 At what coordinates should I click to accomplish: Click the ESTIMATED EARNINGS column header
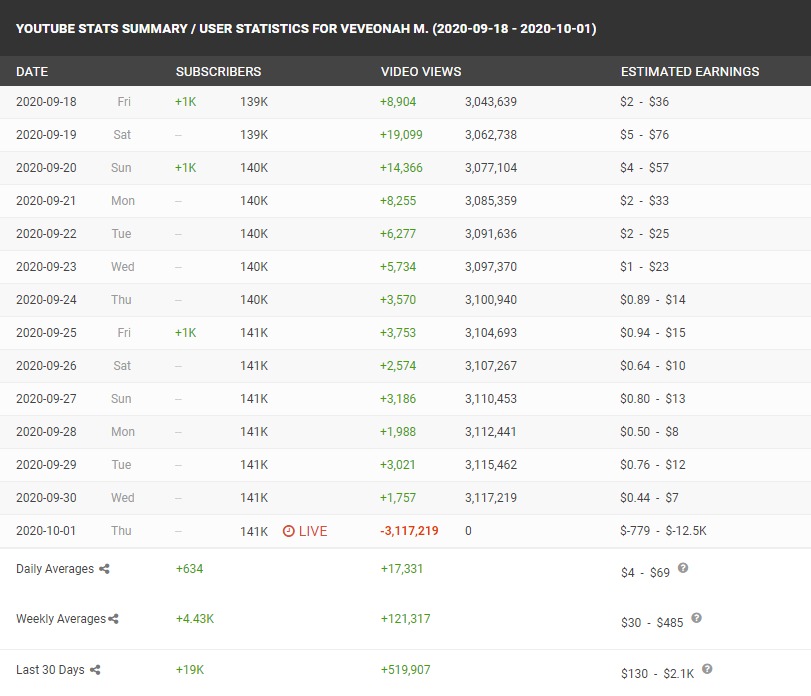point(690,72)
